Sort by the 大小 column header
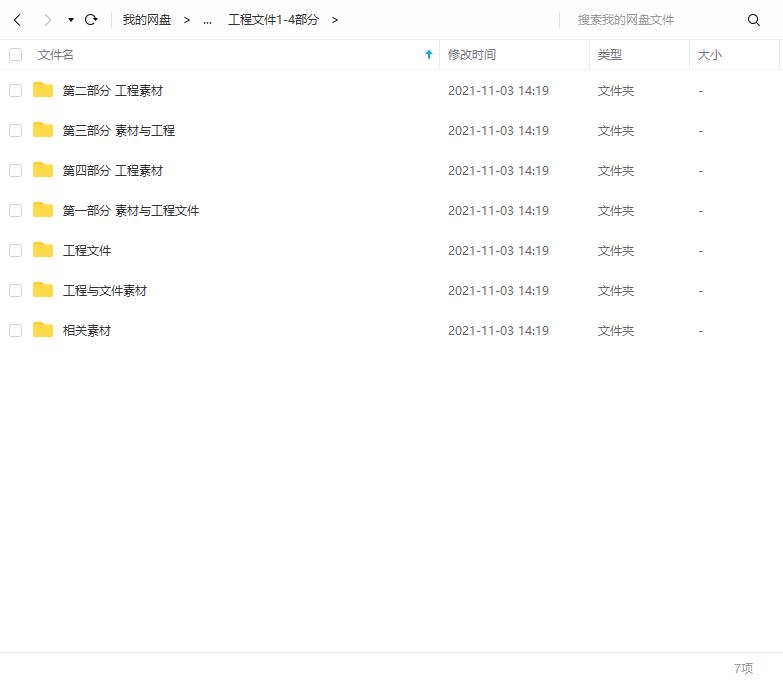Image resolution: width=783 pixels, height=684 pixels. [710, 54]
